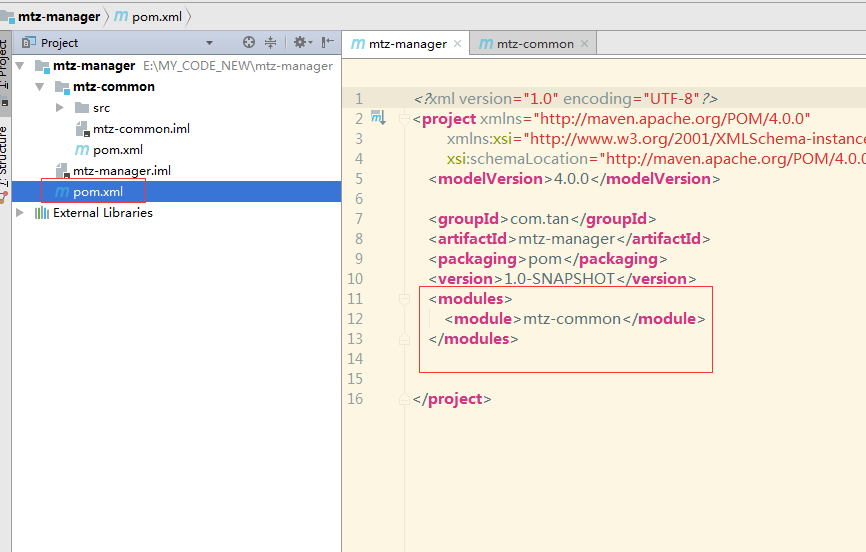Click the Hide Project panel icon
This screenshot has width=866, height=552.
328,43
